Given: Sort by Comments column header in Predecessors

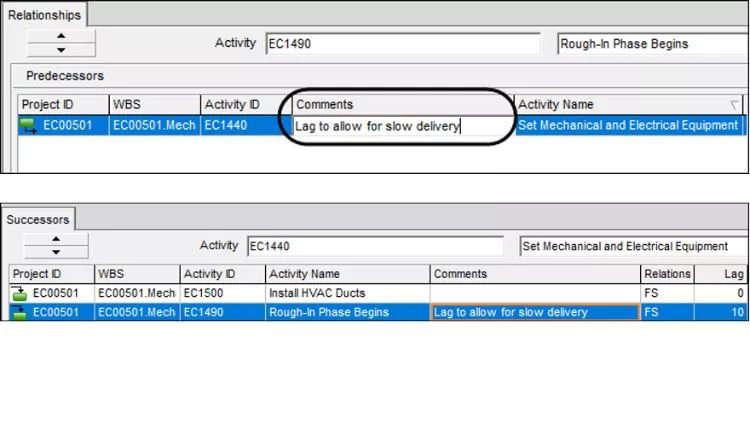Looking at the screenshot, I should (x=400, y=105).
